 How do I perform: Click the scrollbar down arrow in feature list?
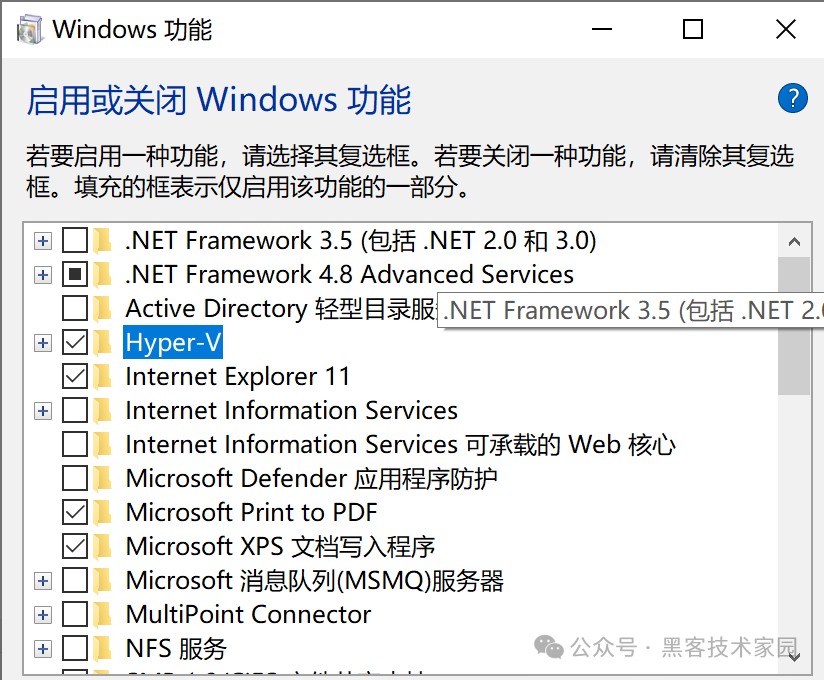[x=794, y=657]
